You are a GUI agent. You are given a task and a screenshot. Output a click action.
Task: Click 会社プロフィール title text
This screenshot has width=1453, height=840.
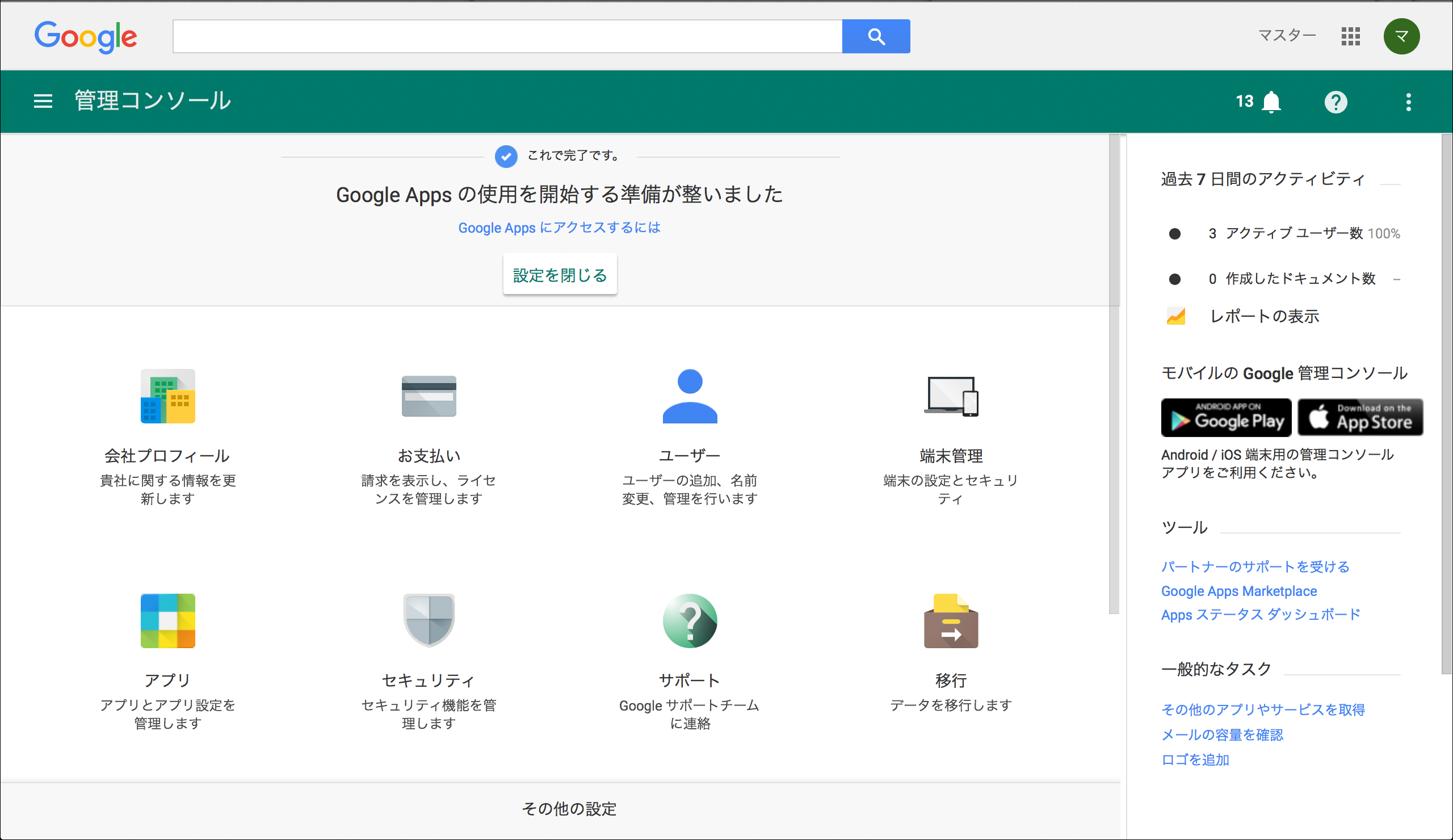(x=167, y=455)
